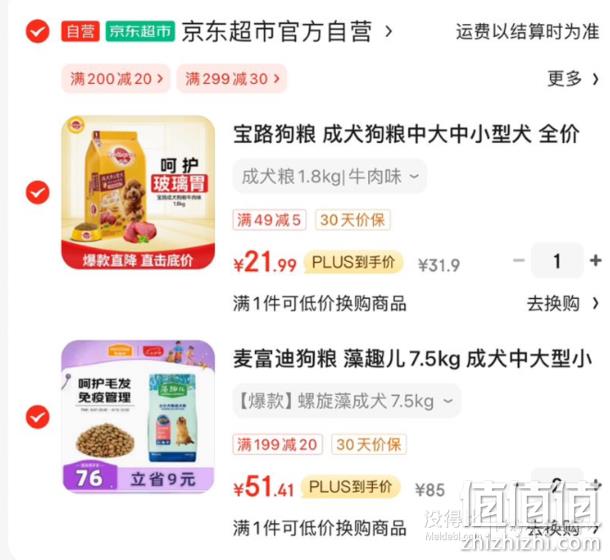Open the 宝路 dog food product thumbnail

tap(138, 192)
